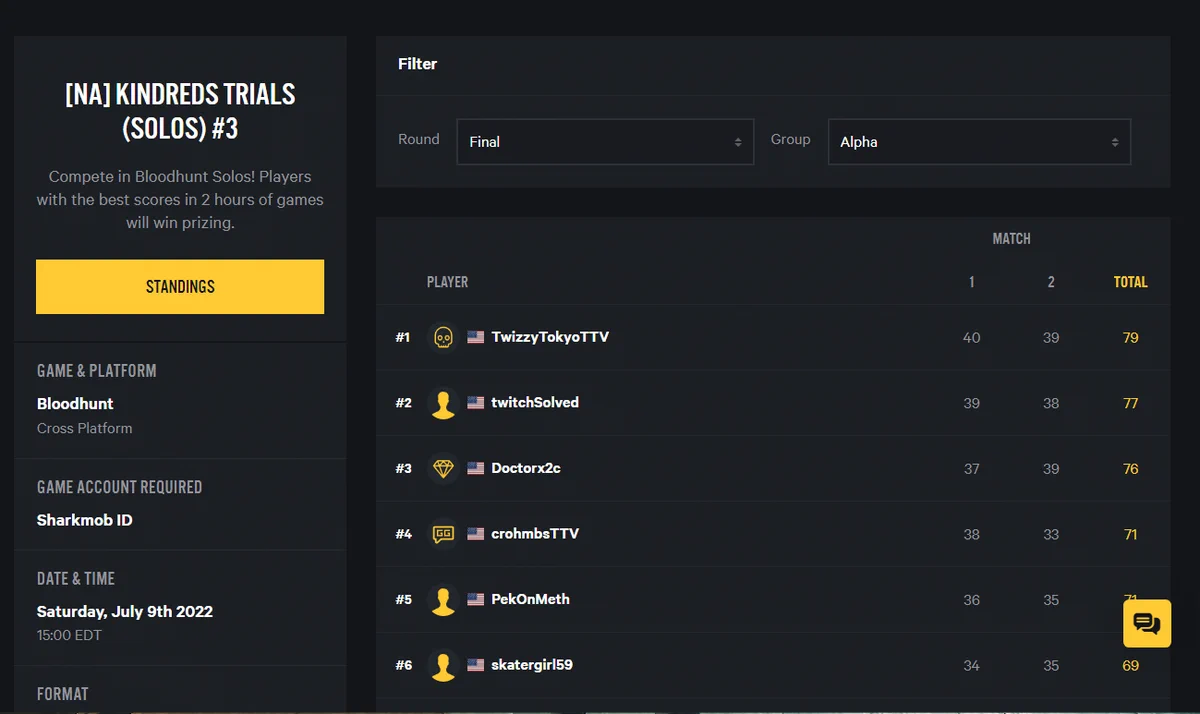Click the DATE & TIME section heading
The width and height of the screenshot is (1200, 714).
pyautogui.click(x=76, y=579)
